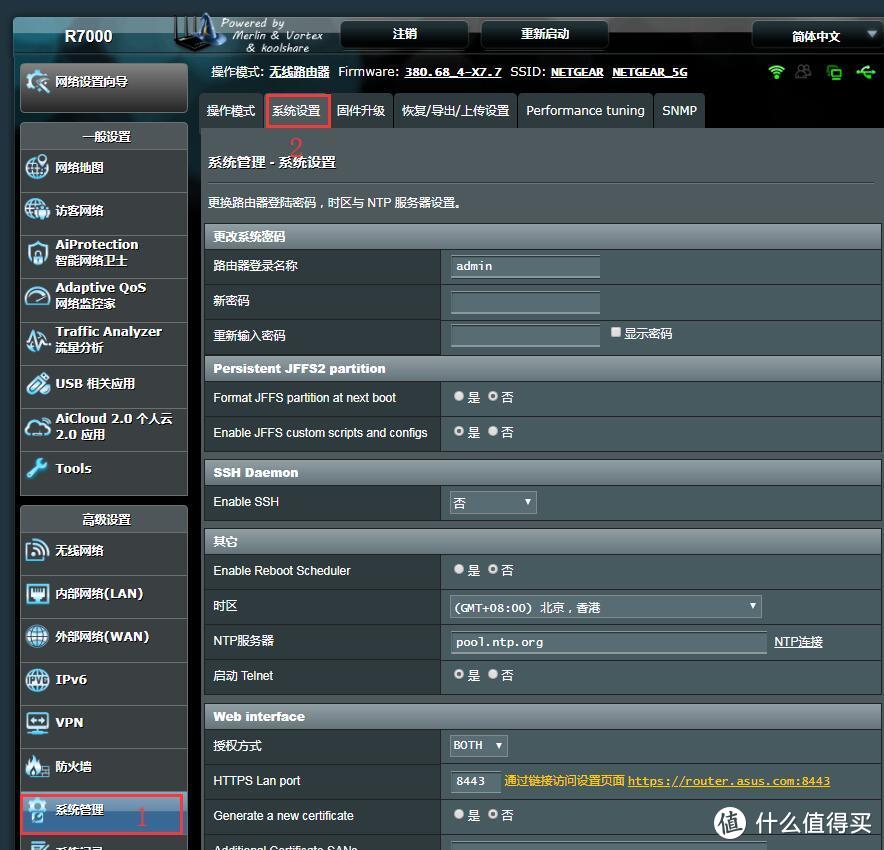Switch to the SNMP tab

[679, 111]
